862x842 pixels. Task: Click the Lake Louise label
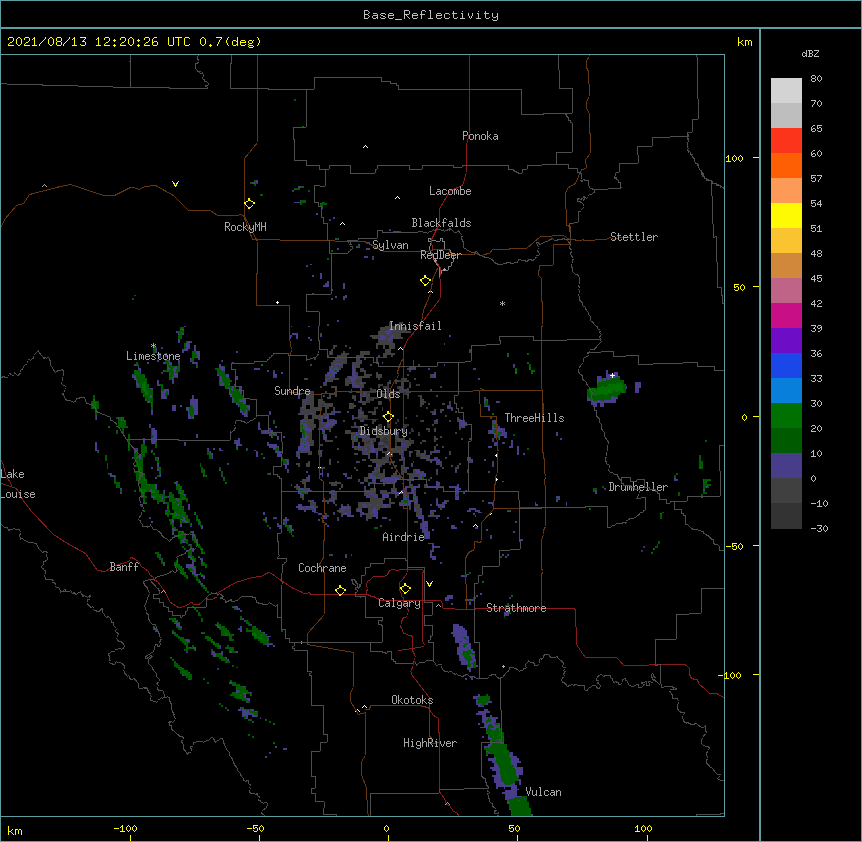pyautogui.click(x=18, y=484)
